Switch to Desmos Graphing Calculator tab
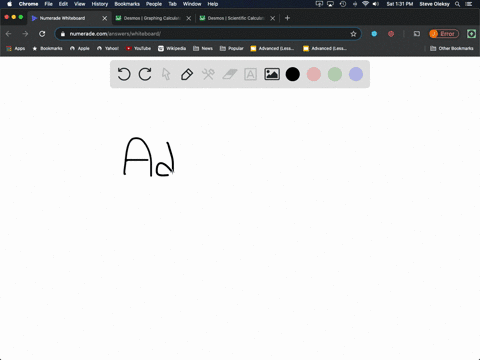Screen dimensions: 480x360 (x=152, y=18)
